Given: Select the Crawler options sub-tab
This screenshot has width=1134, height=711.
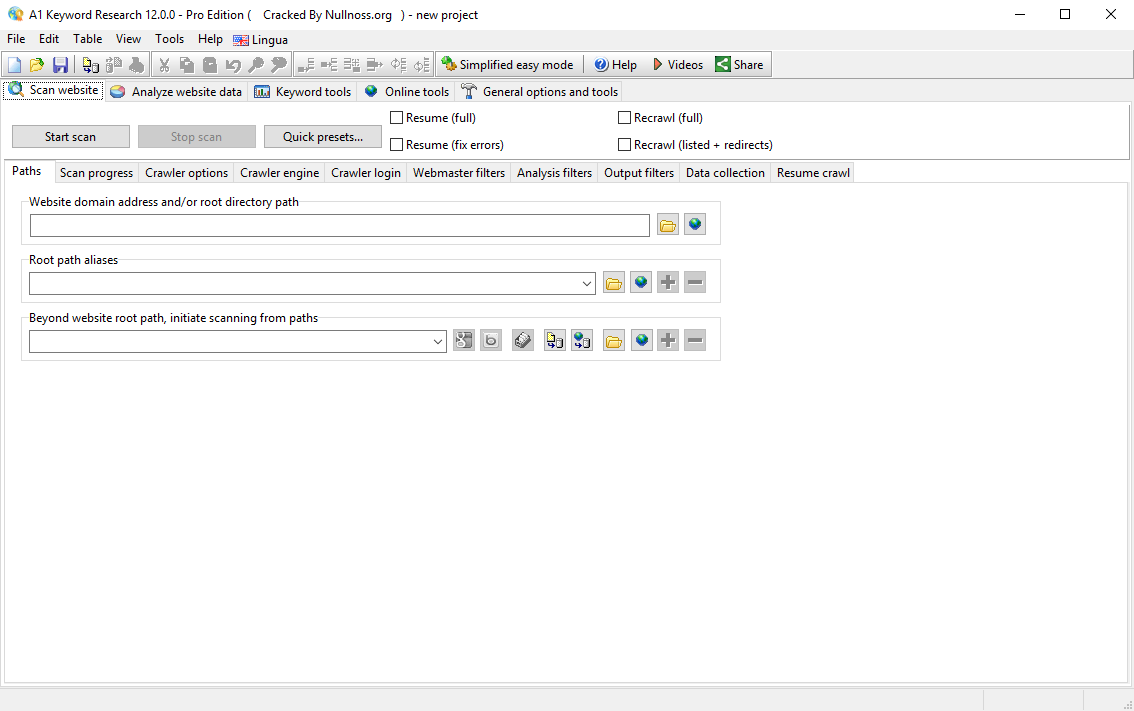Looking at the screenshot, I should coord(187,173).
